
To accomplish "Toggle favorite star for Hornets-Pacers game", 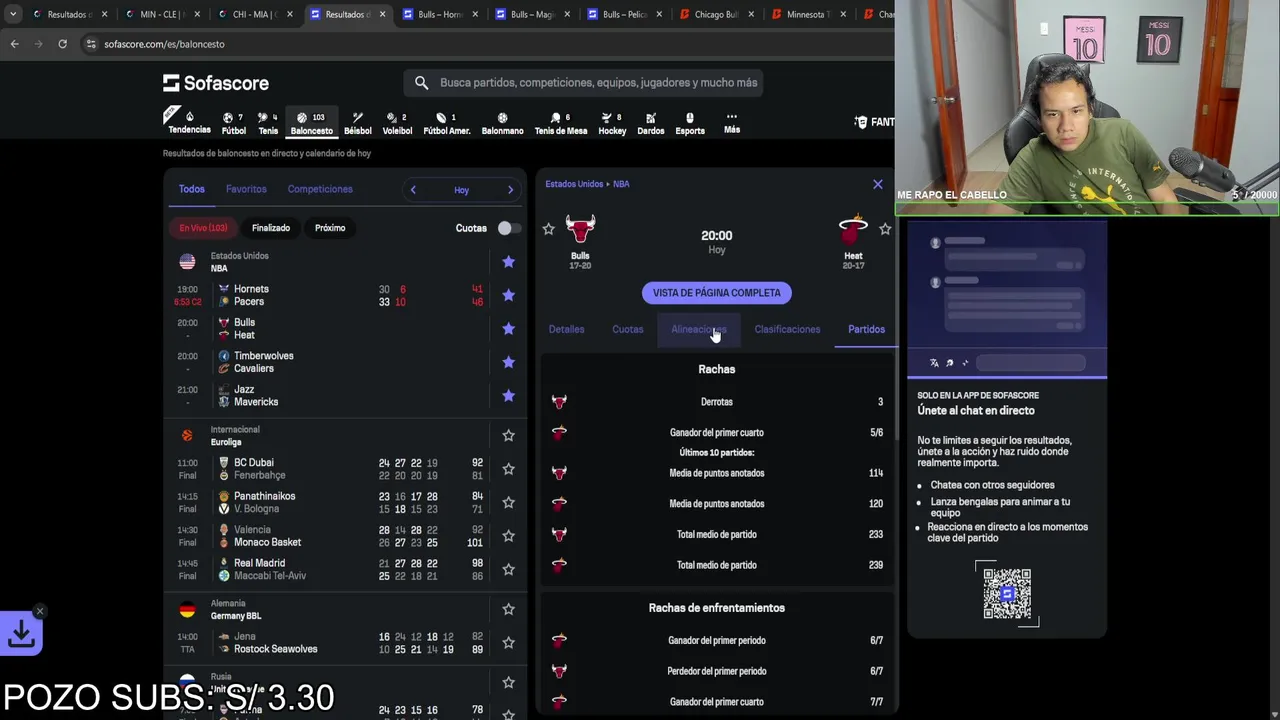I will [x=508, y=295].
